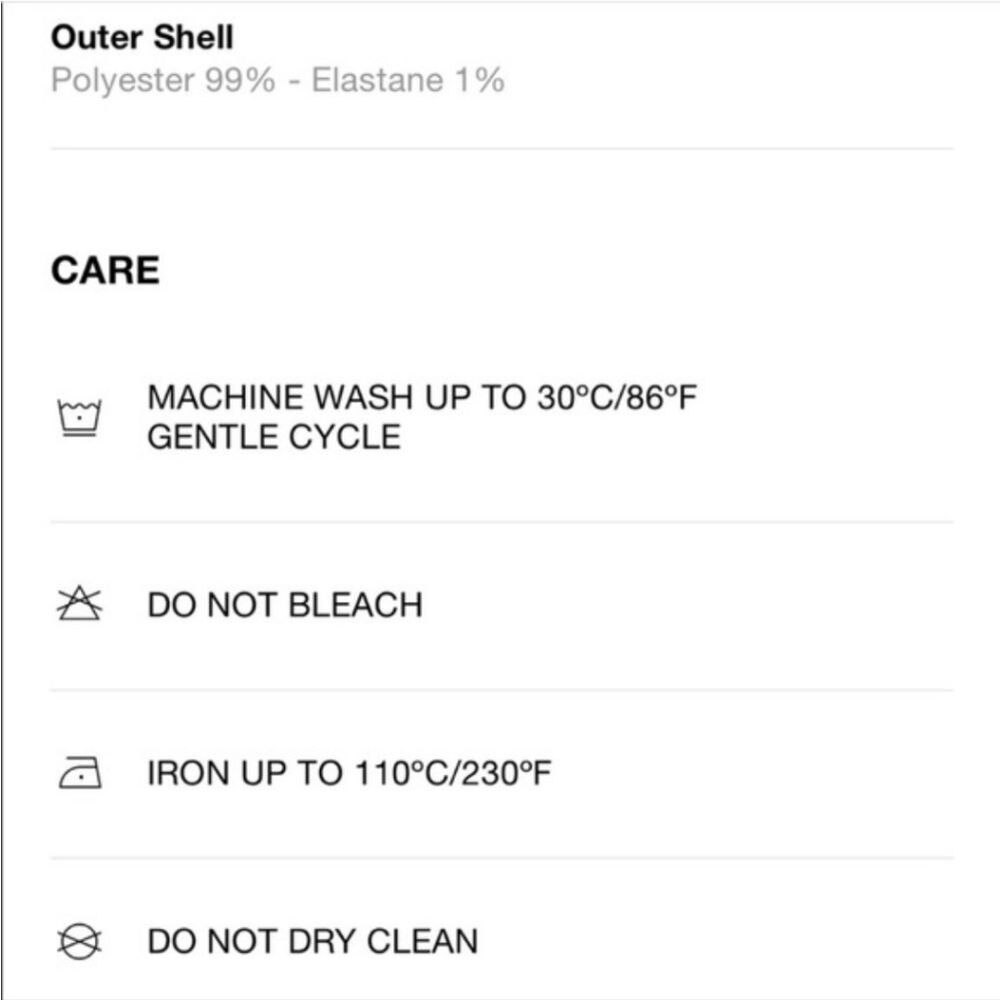Click the DO NOT BLEACH label
Screen dimensions: 1000x1000
click(x=285, y=605)
